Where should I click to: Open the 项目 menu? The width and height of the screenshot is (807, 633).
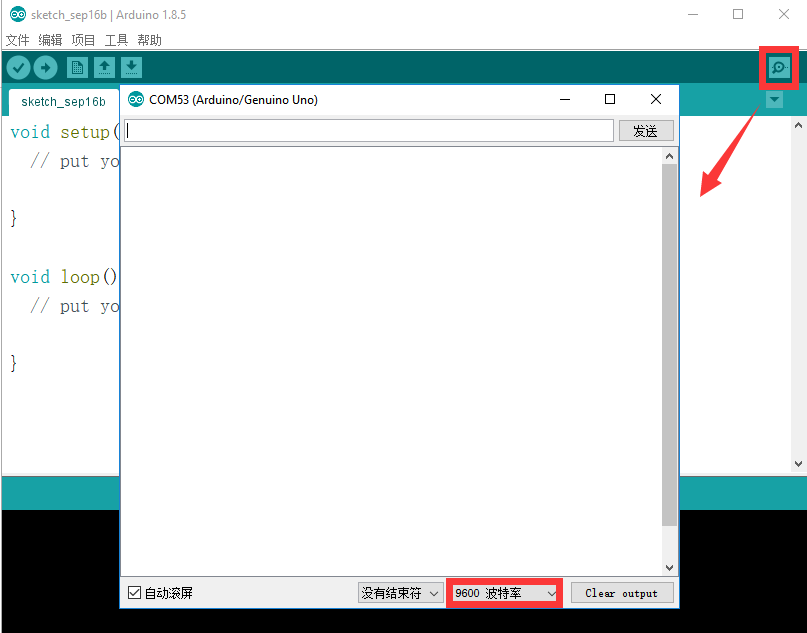pyautogui.click(x=83, y=40)
